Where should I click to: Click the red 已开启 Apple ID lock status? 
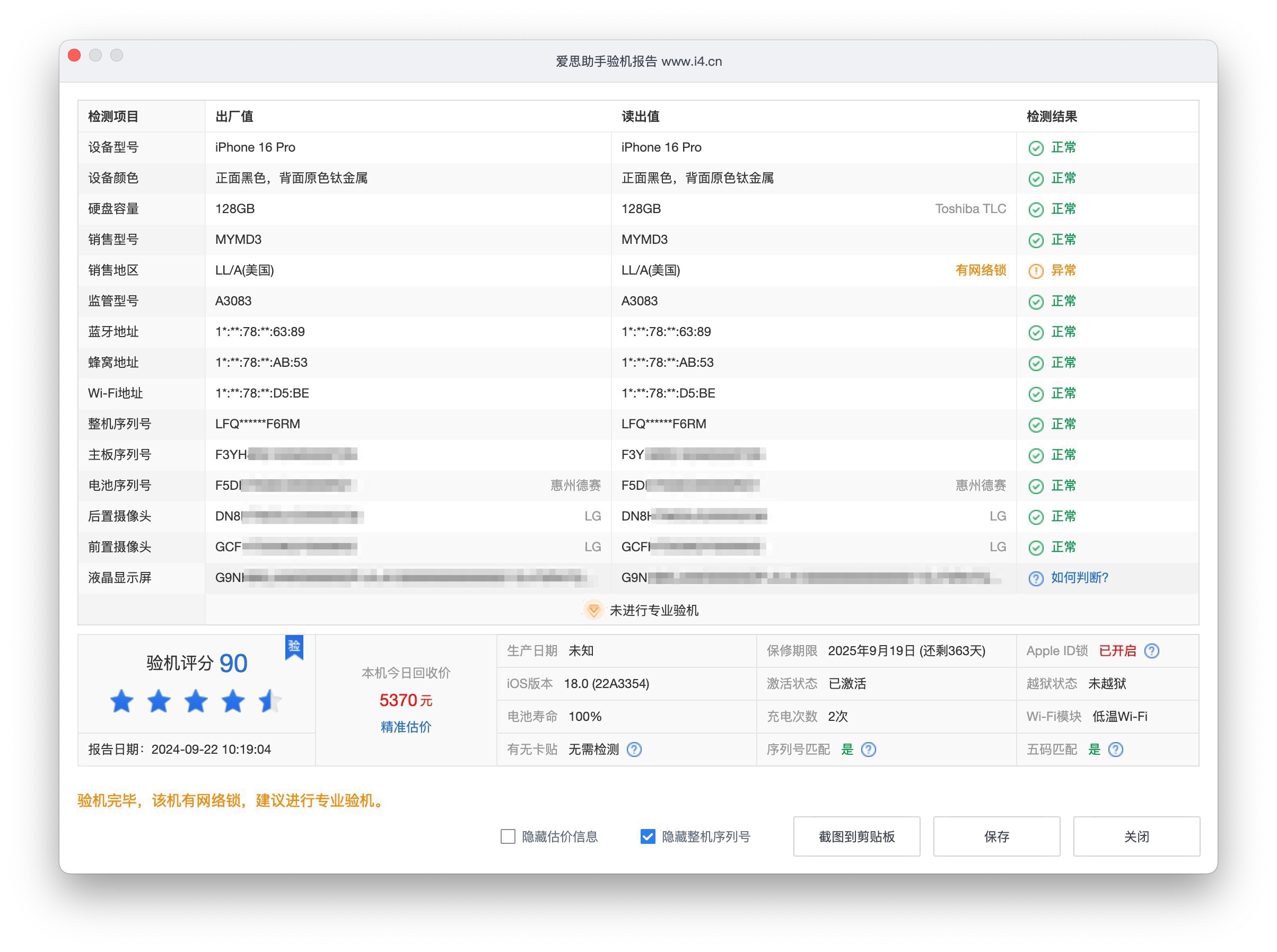pos(1117,651)
